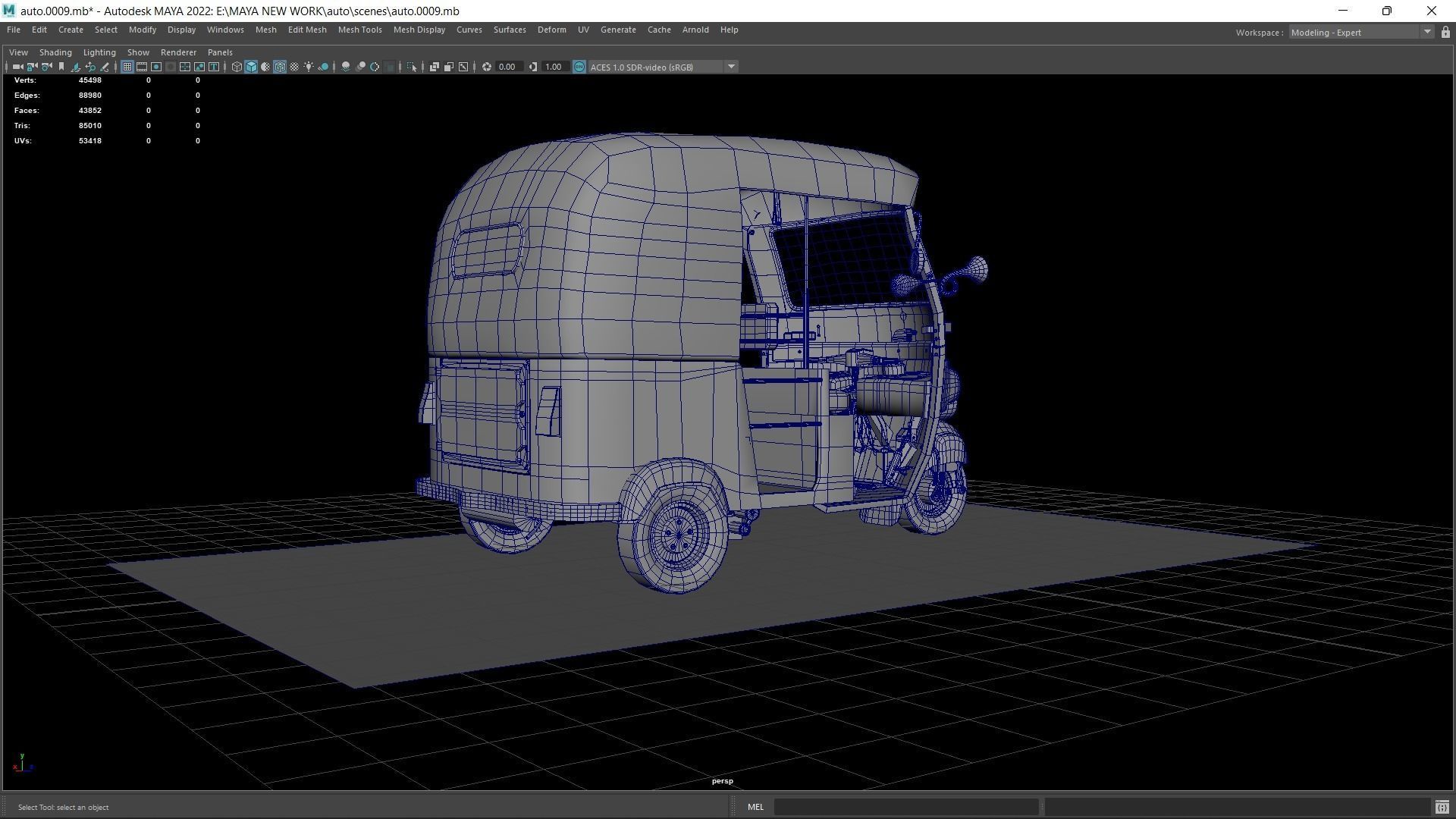This screenshot has height=819, width=1456.
Task: Click the Isolate Select icon
Action: coord(412,67)
